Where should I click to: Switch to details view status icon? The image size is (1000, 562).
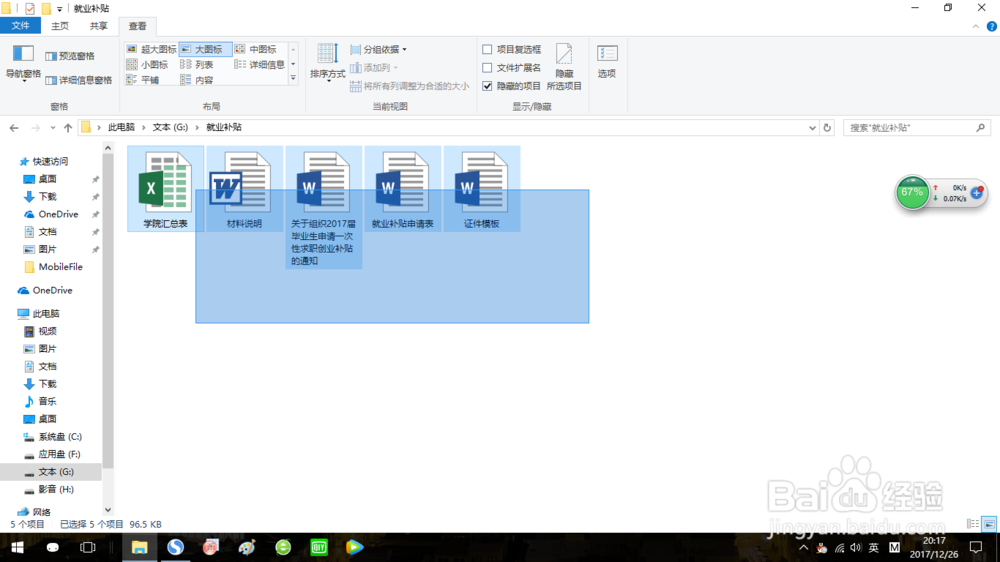[x=973, y=524]
